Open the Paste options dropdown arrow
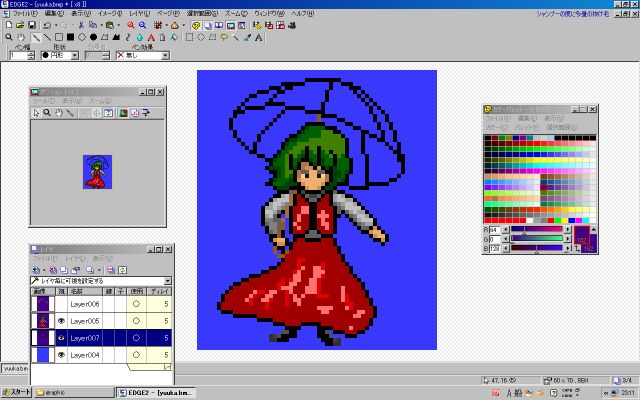The width and height of the screenshot is (640, 400). (x=118, y=25)
